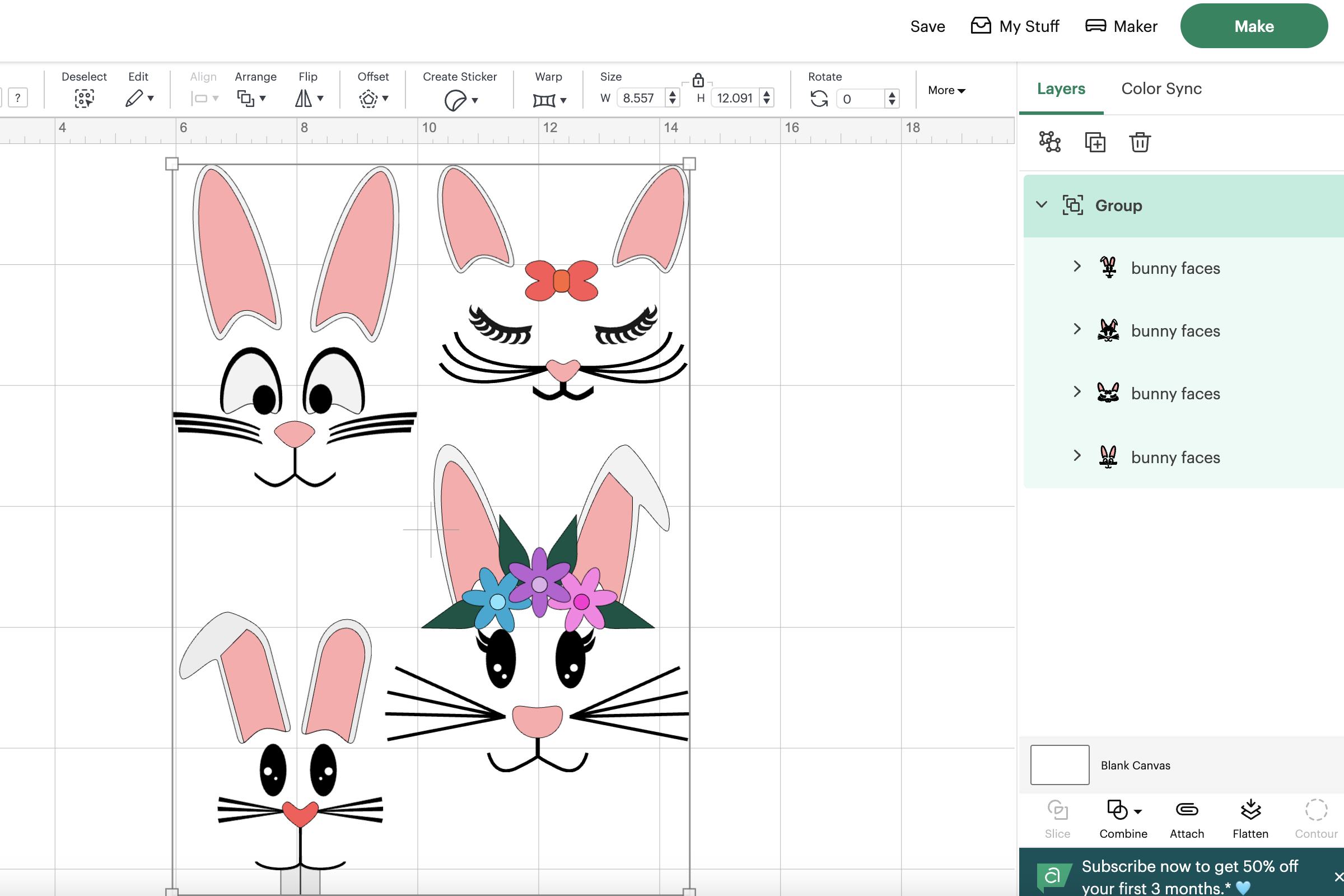Toggle the size aspect ratio lock
The height and width of the screenshot is (896, 1344).
tap(698, 80)
